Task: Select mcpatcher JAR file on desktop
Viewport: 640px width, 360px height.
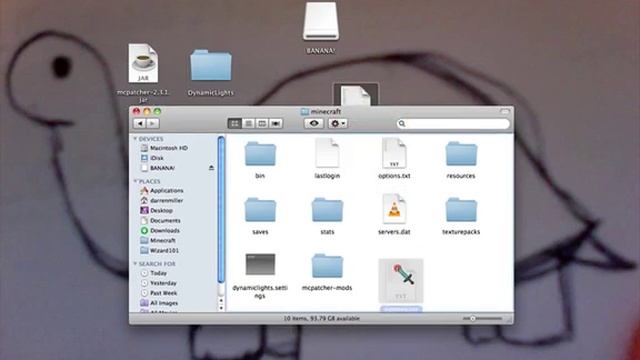Action: point(143,64)
